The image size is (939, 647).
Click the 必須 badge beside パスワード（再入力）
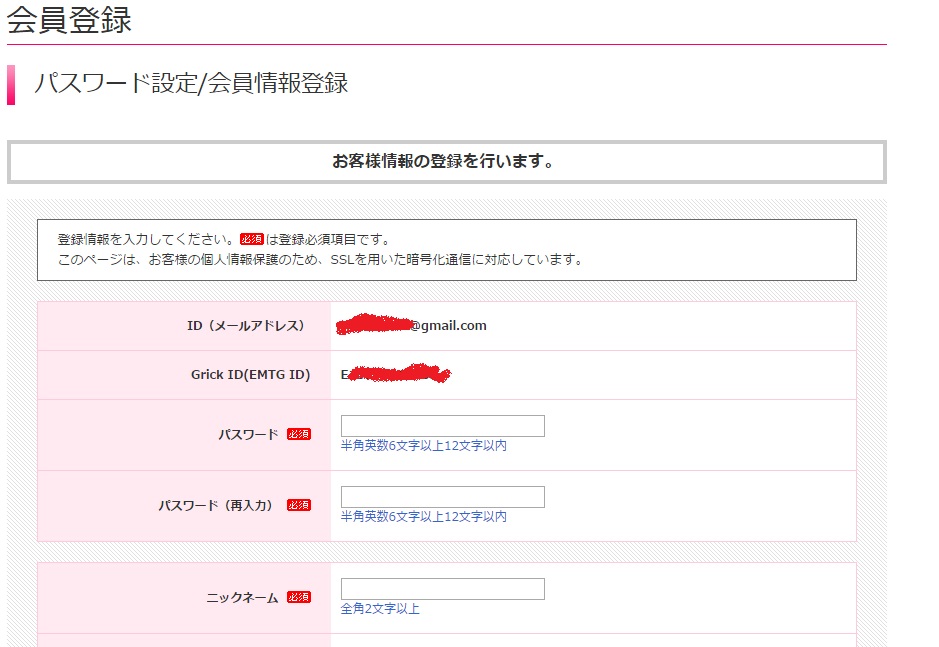point(299,506)
